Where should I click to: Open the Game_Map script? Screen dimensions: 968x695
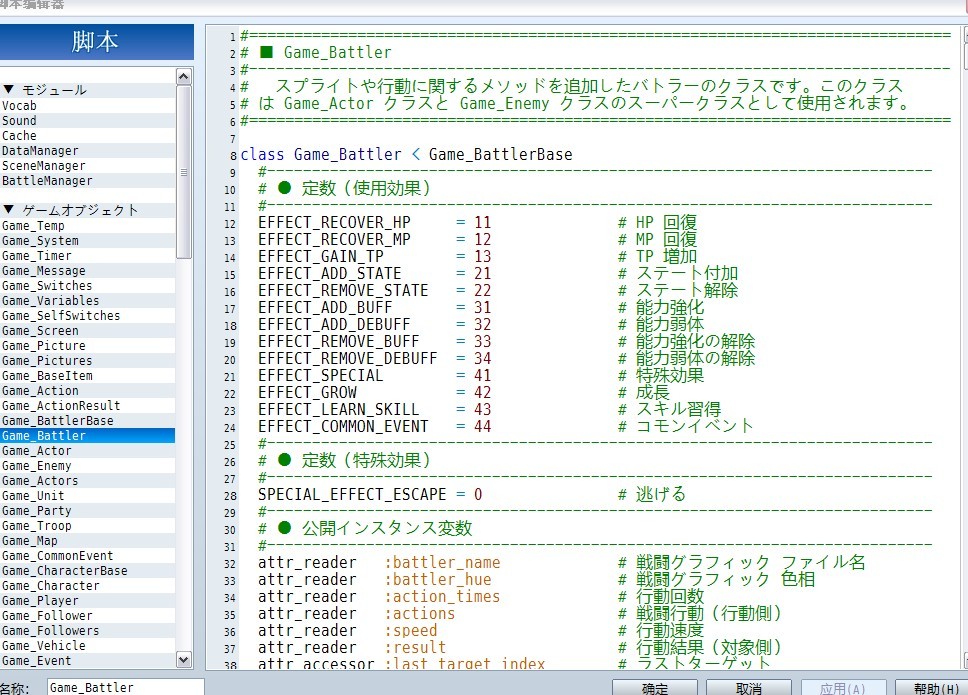click(x=88, y=541)
